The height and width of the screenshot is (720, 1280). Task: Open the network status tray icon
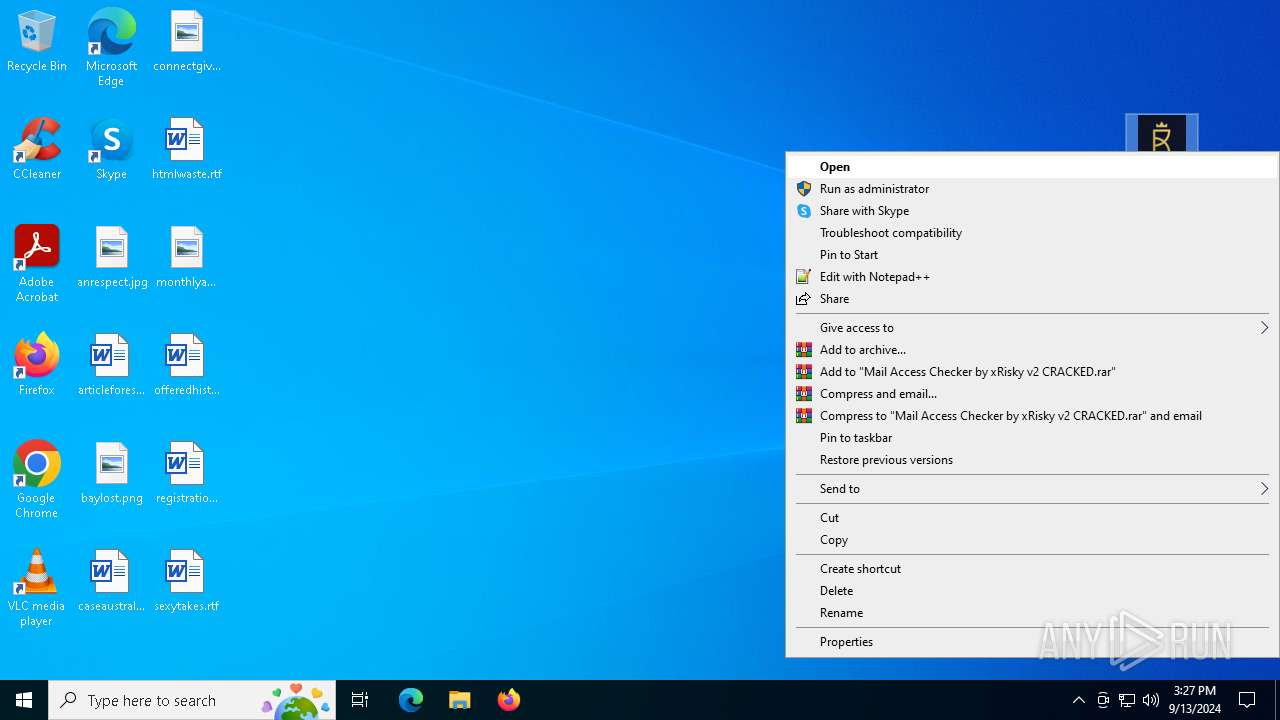1127,700
